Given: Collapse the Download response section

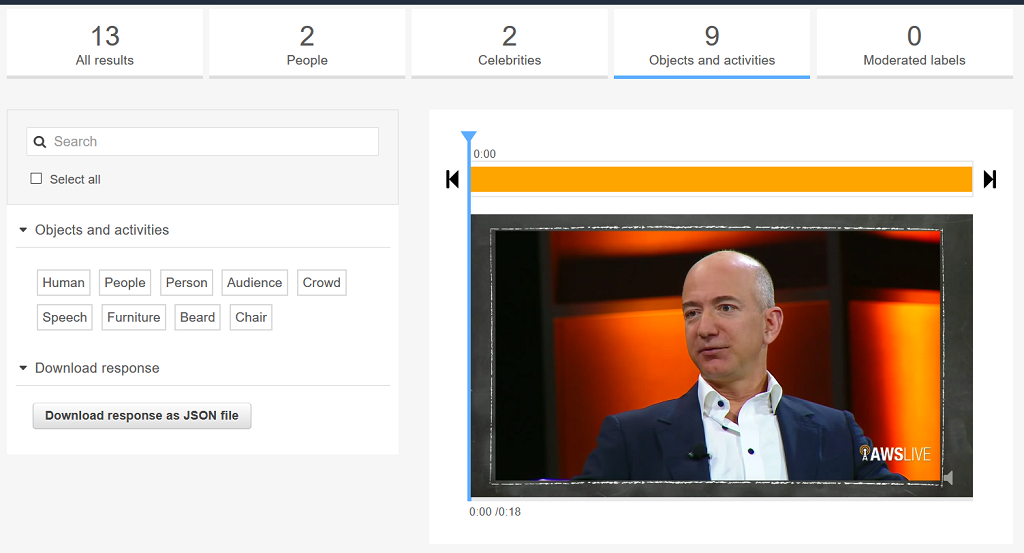Looking at the screenshot, I should [x=23, y=368].
